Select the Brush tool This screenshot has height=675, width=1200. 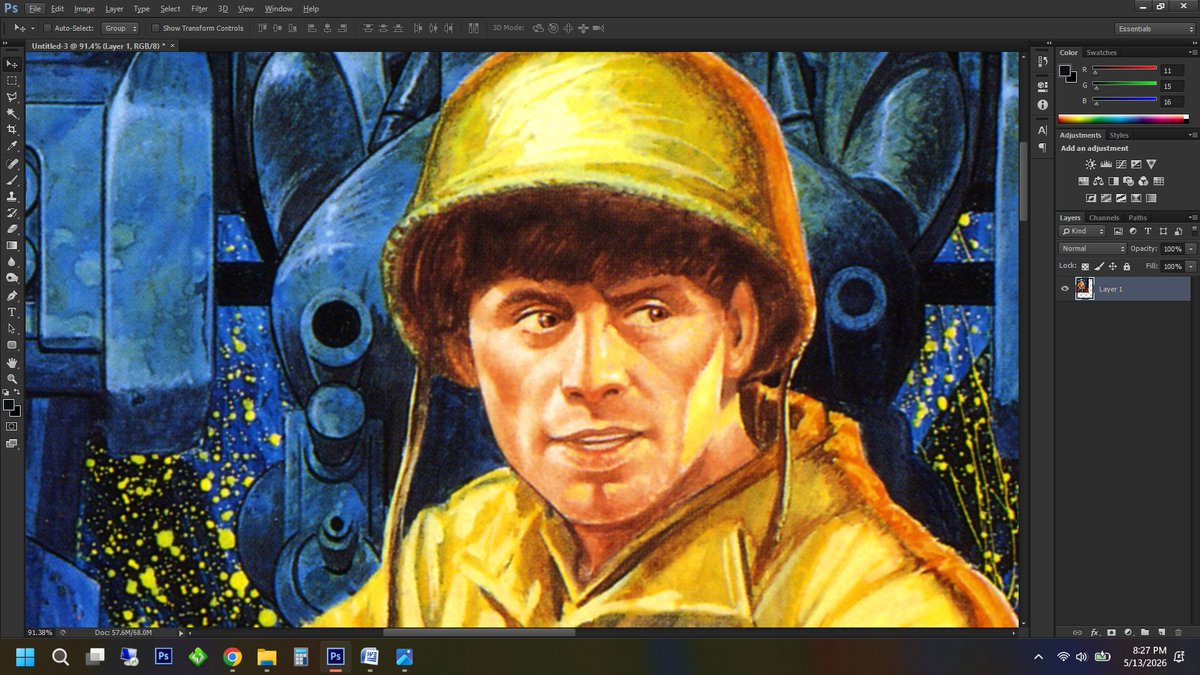pyautogui.click(x=12, y=180)
